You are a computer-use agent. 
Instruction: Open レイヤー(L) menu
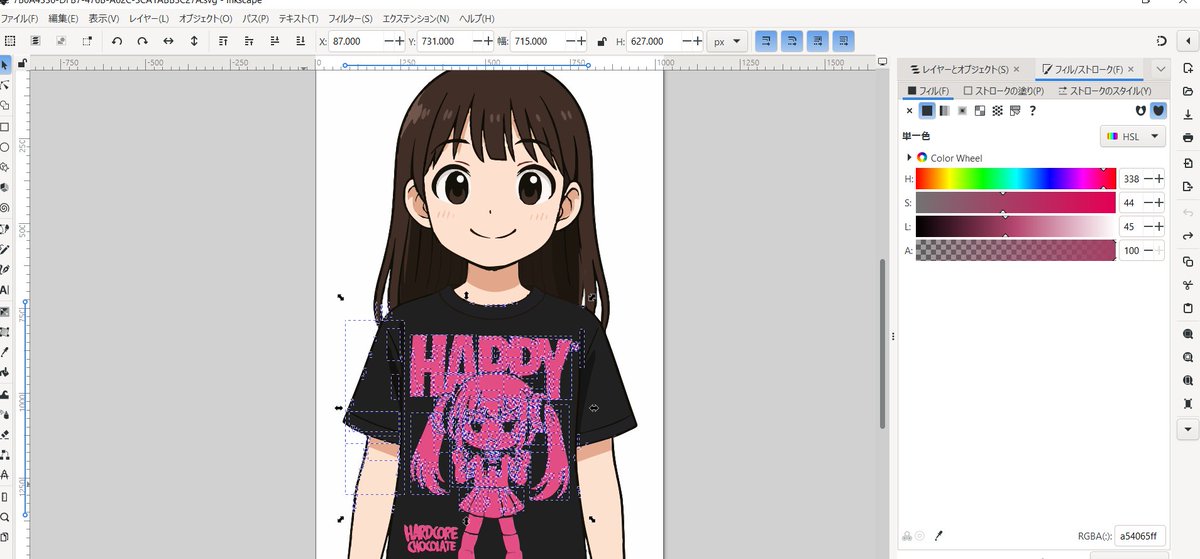point(150,19)
